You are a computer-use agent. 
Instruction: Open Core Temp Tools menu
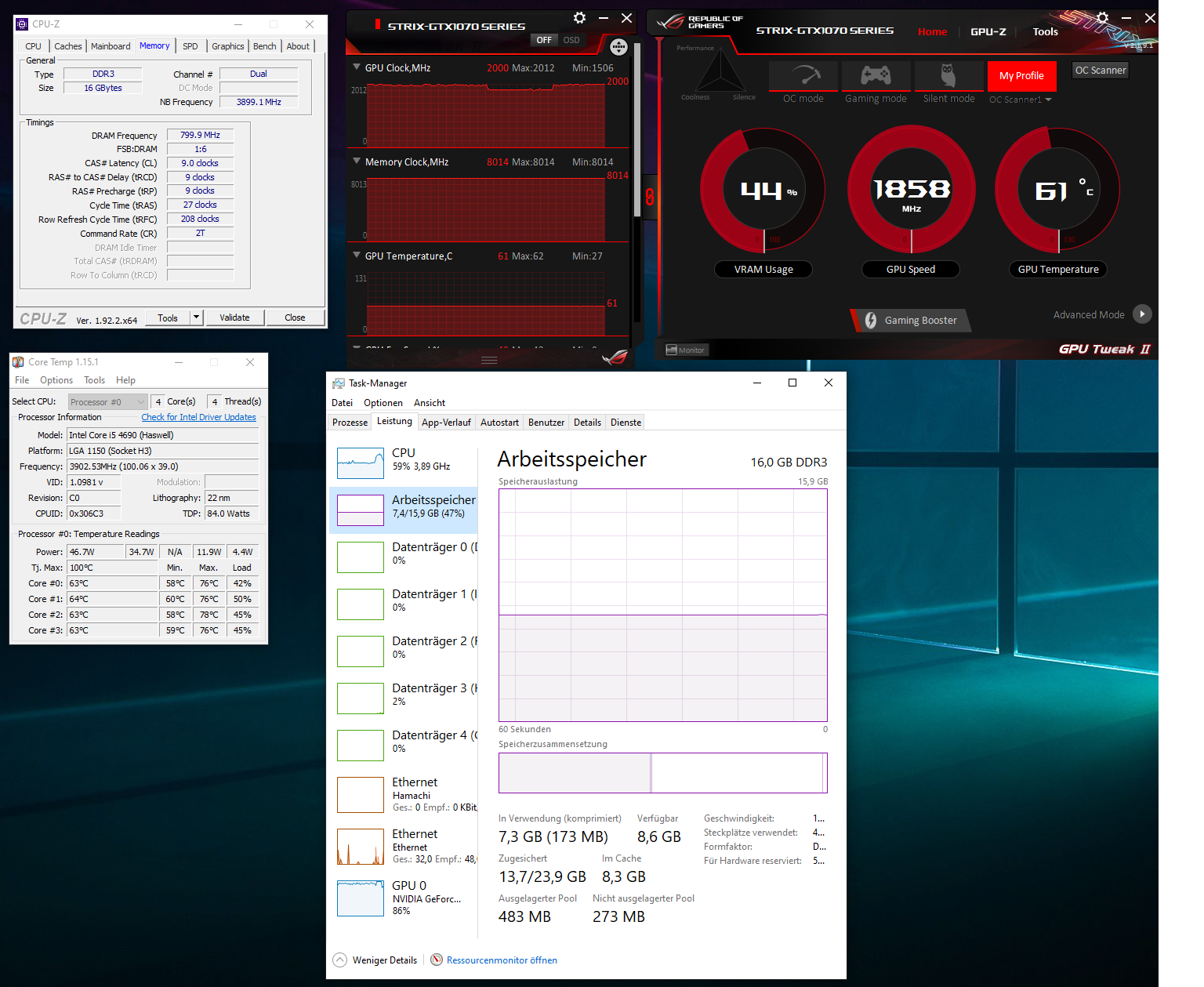click(x=94, y=380)
